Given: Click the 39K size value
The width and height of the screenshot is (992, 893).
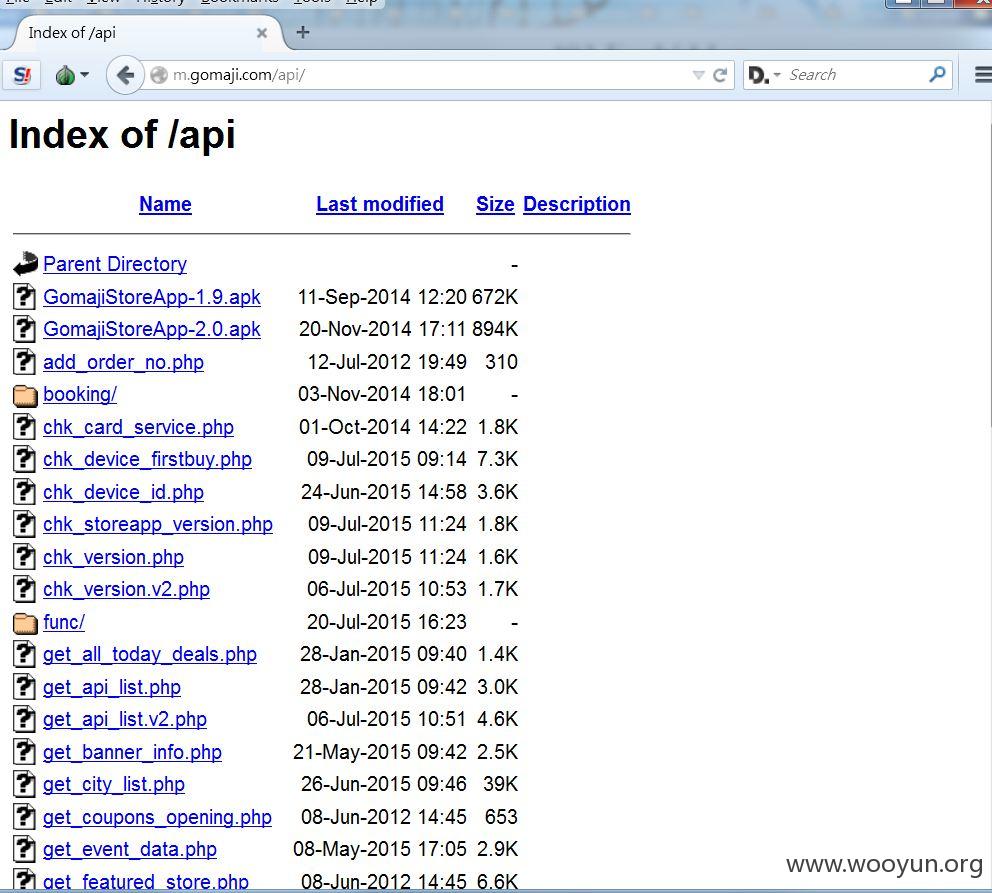Looking at the screenshot, I should 500,784.
